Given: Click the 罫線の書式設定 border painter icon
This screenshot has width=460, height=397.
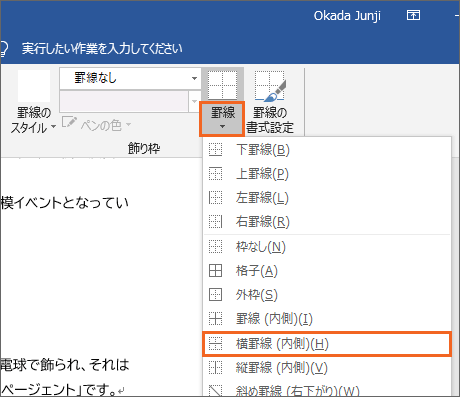Looking at the screenshot, I should pos(270,86).
